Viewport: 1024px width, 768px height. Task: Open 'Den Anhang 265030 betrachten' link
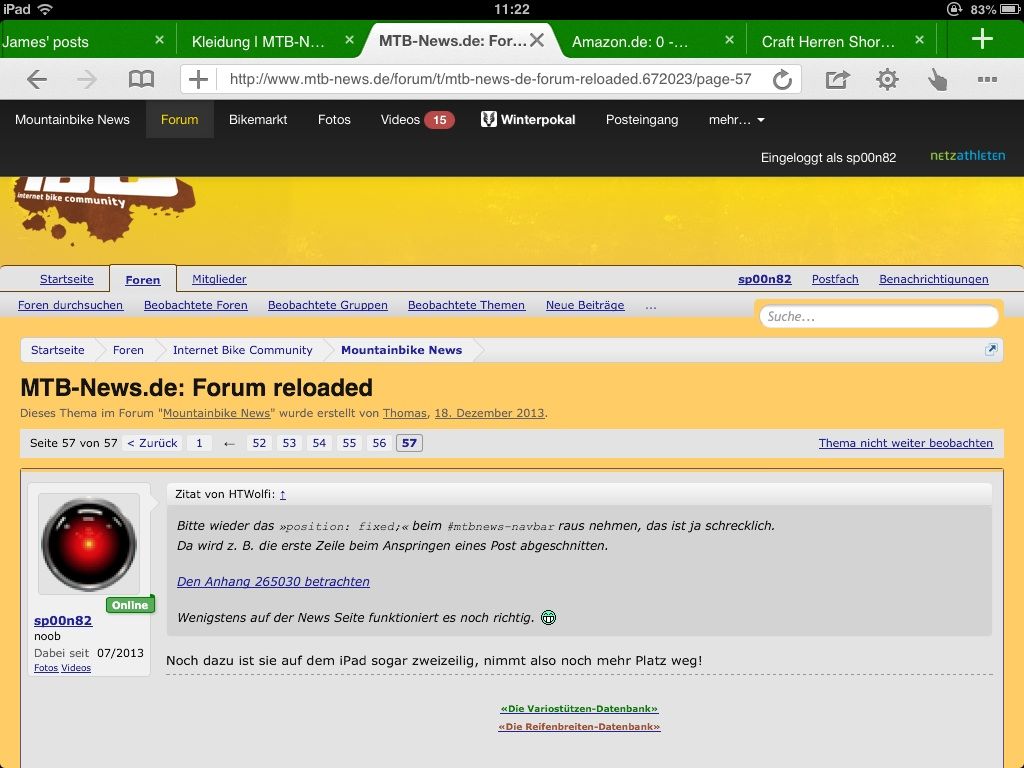(x=273, y=581)
